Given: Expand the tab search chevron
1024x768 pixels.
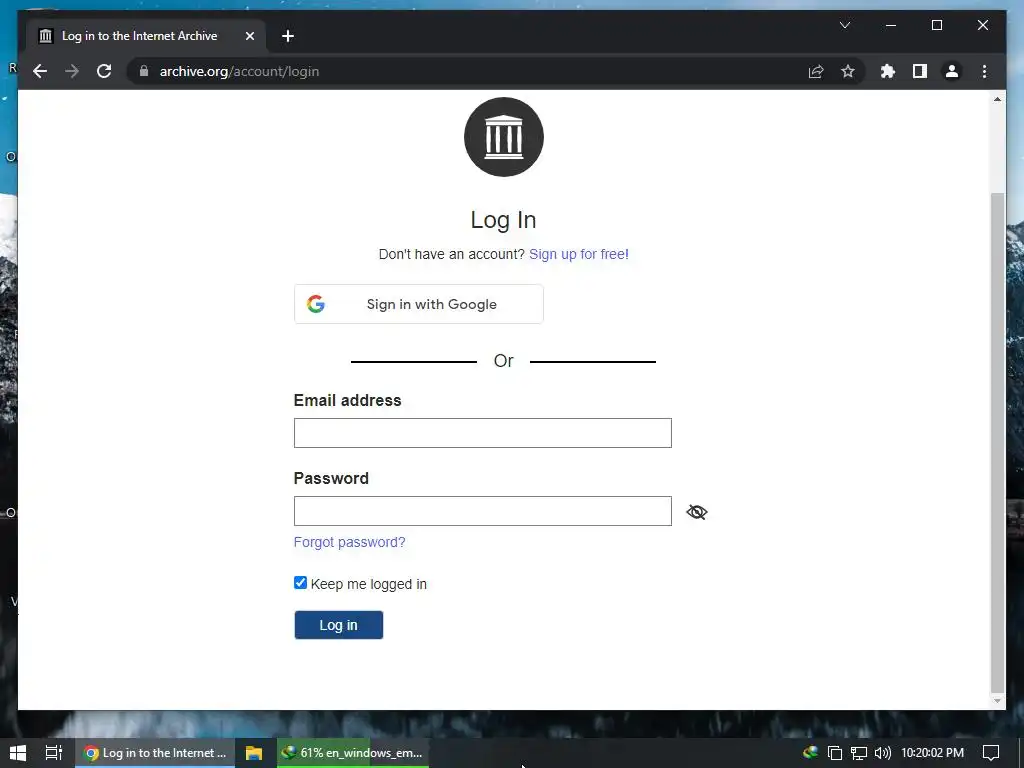Looking at the screenshot, I should [845, 25].
